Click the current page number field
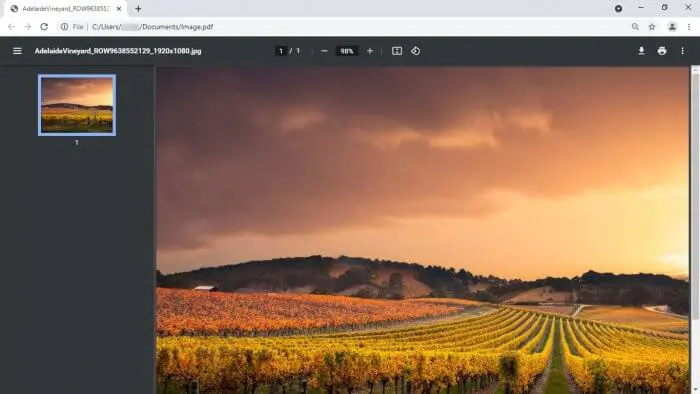This screenshot has width=700, height=394. tap(280, 51)
